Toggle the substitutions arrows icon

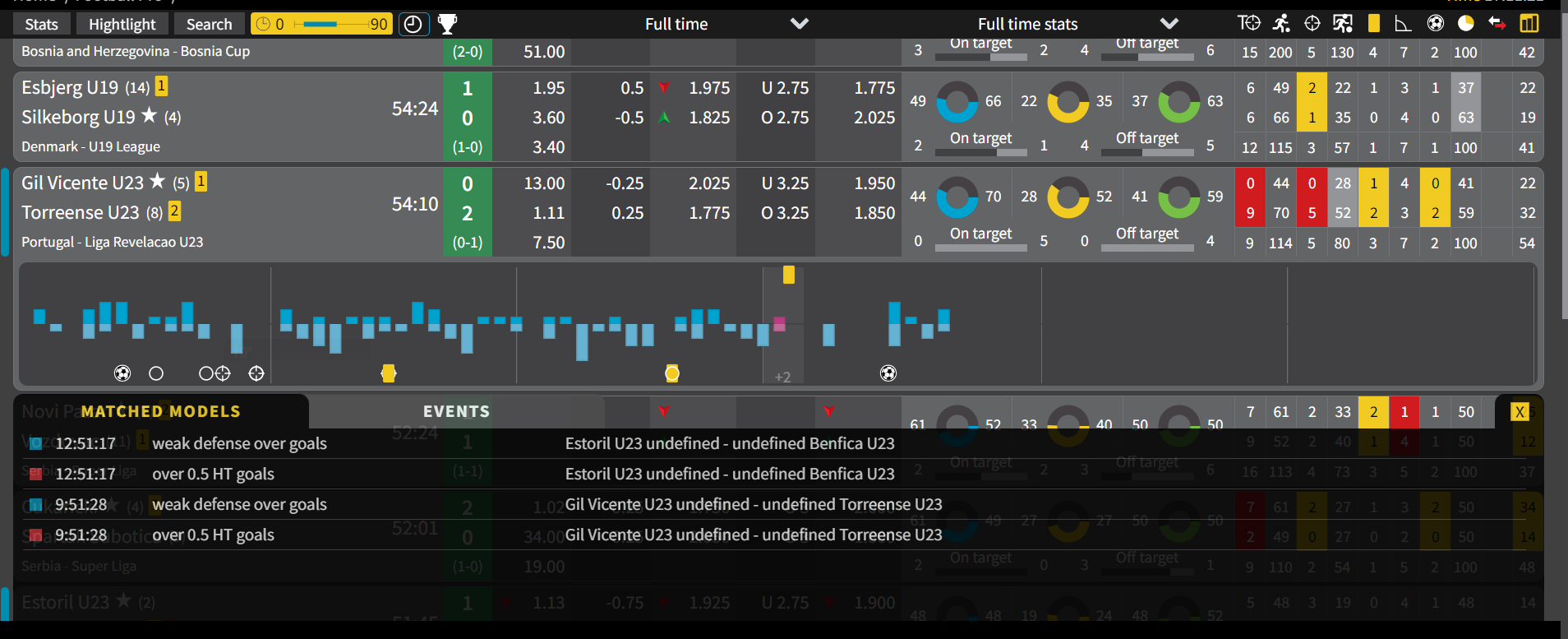click(x=1497, y=23)
